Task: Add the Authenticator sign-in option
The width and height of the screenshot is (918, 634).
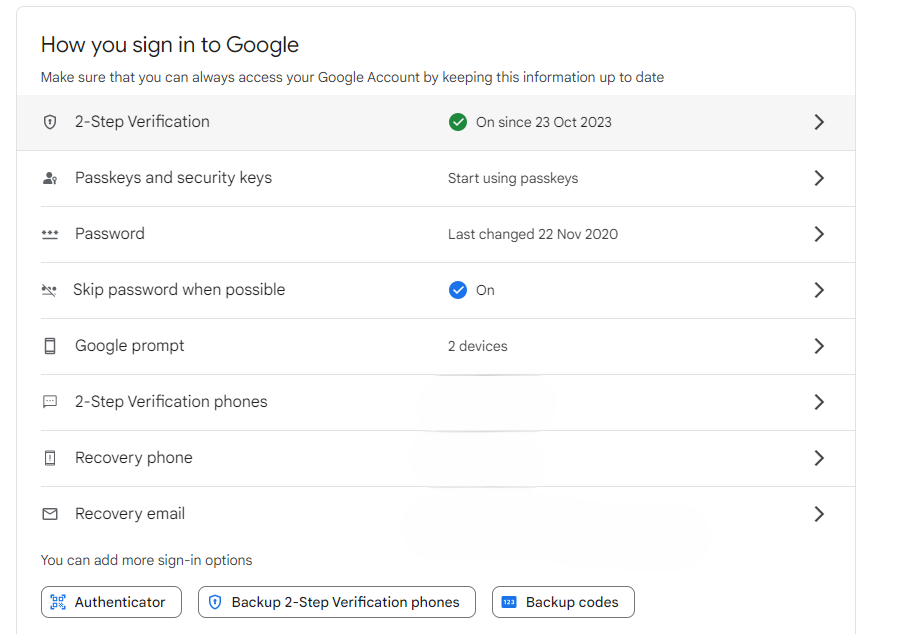Action: (111, 602)
